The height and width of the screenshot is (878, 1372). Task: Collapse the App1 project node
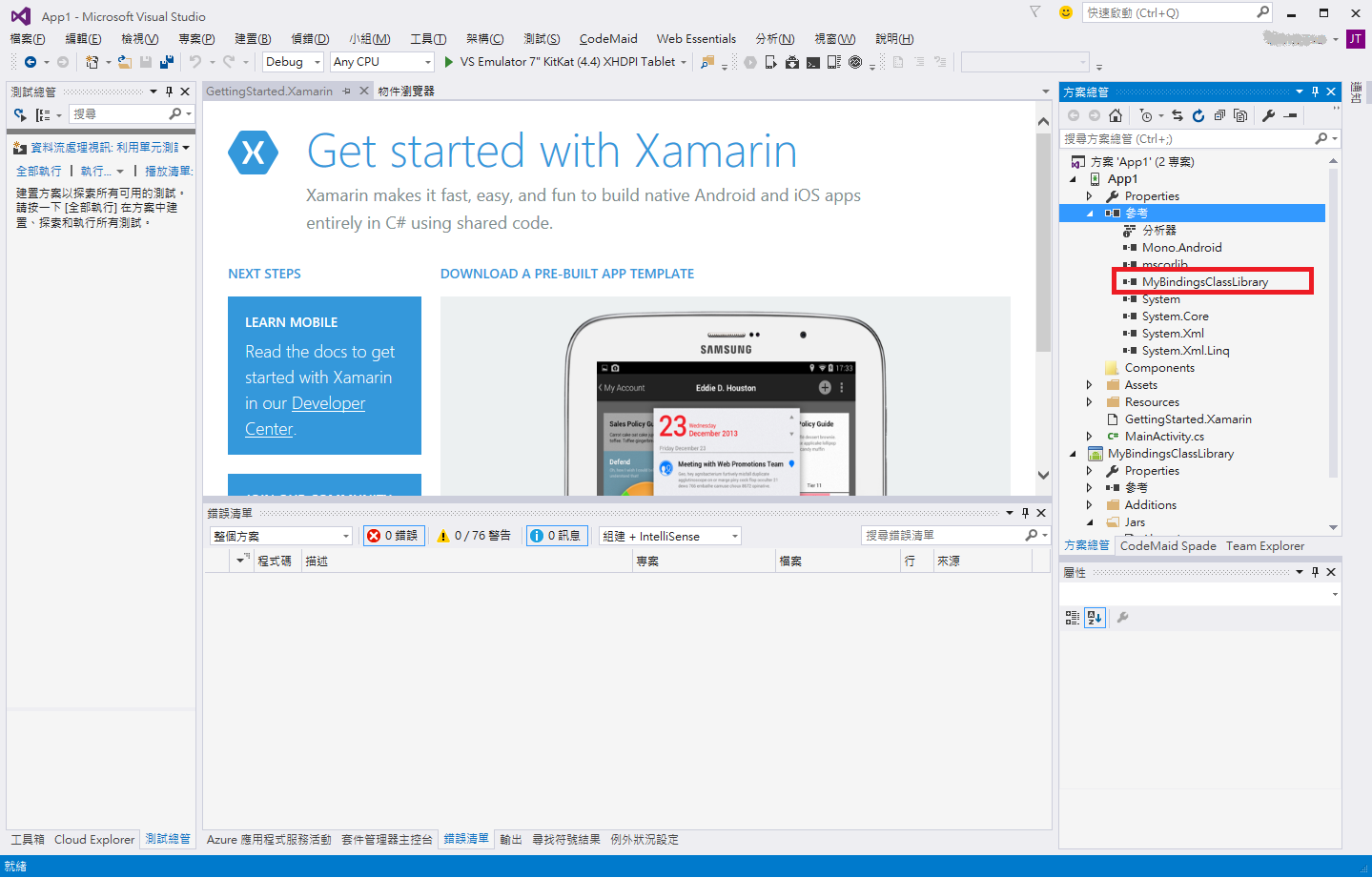point(1074,179)
